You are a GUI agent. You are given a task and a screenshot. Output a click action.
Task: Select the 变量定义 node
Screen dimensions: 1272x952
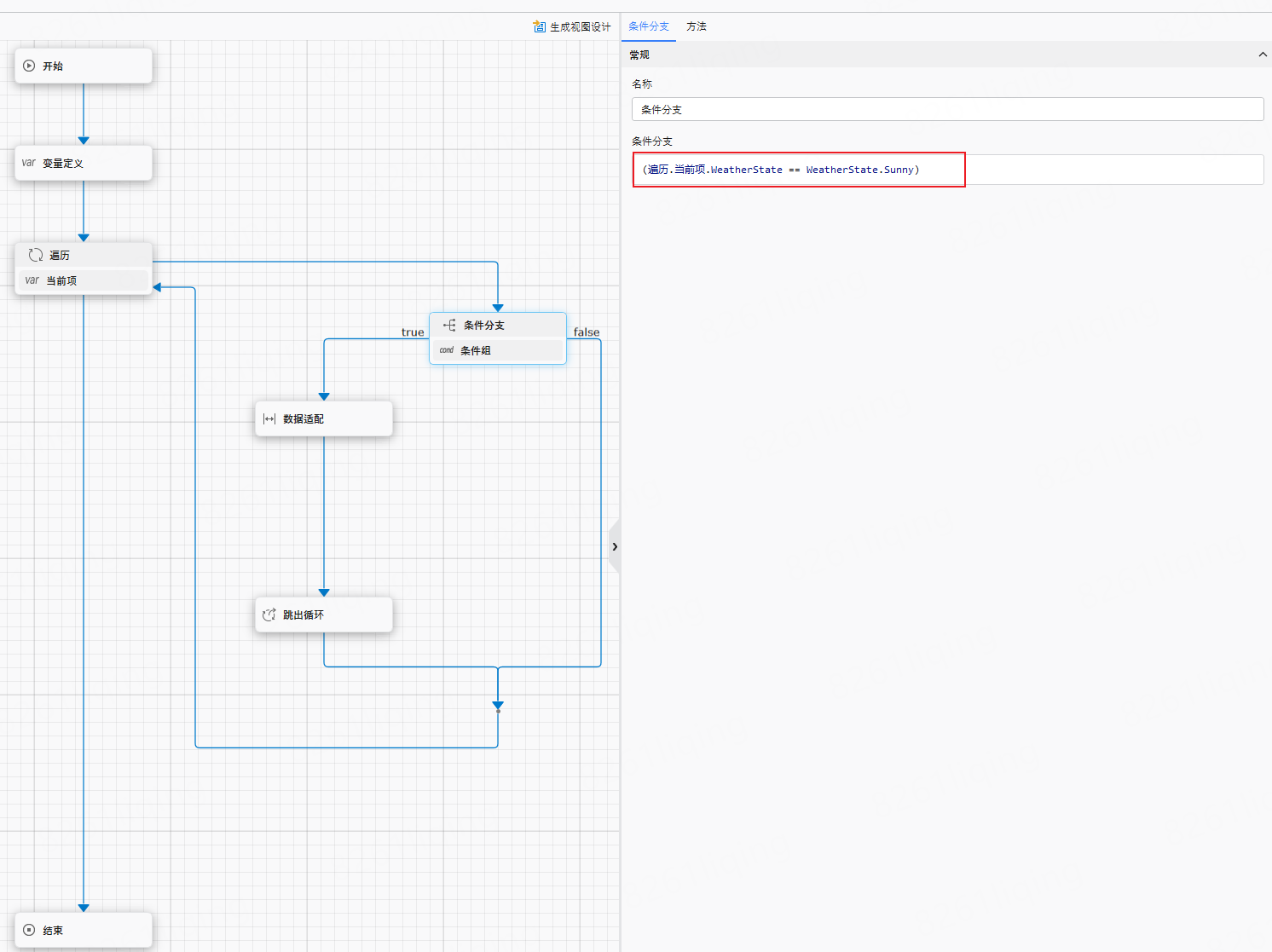84,163
